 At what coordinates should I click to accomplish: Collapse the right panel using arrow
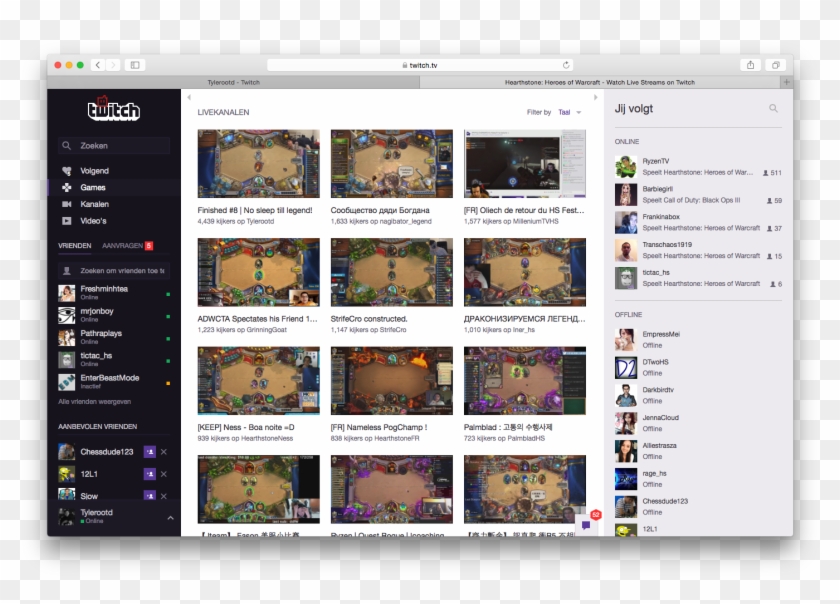597,97
